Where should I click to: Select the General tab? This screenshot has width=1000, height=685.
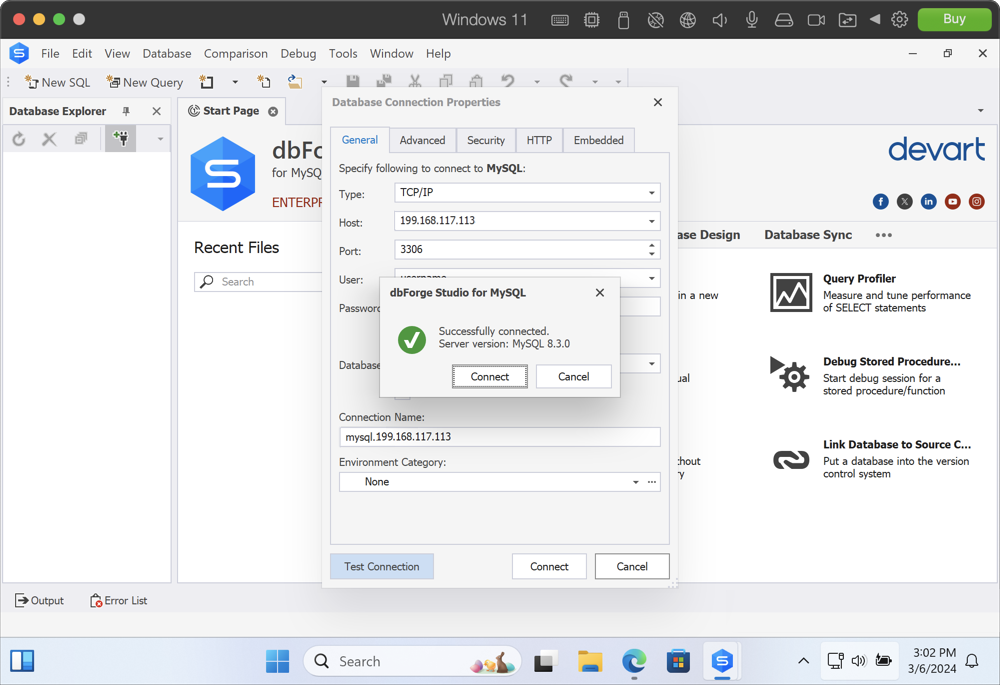[x=360, y=140]
